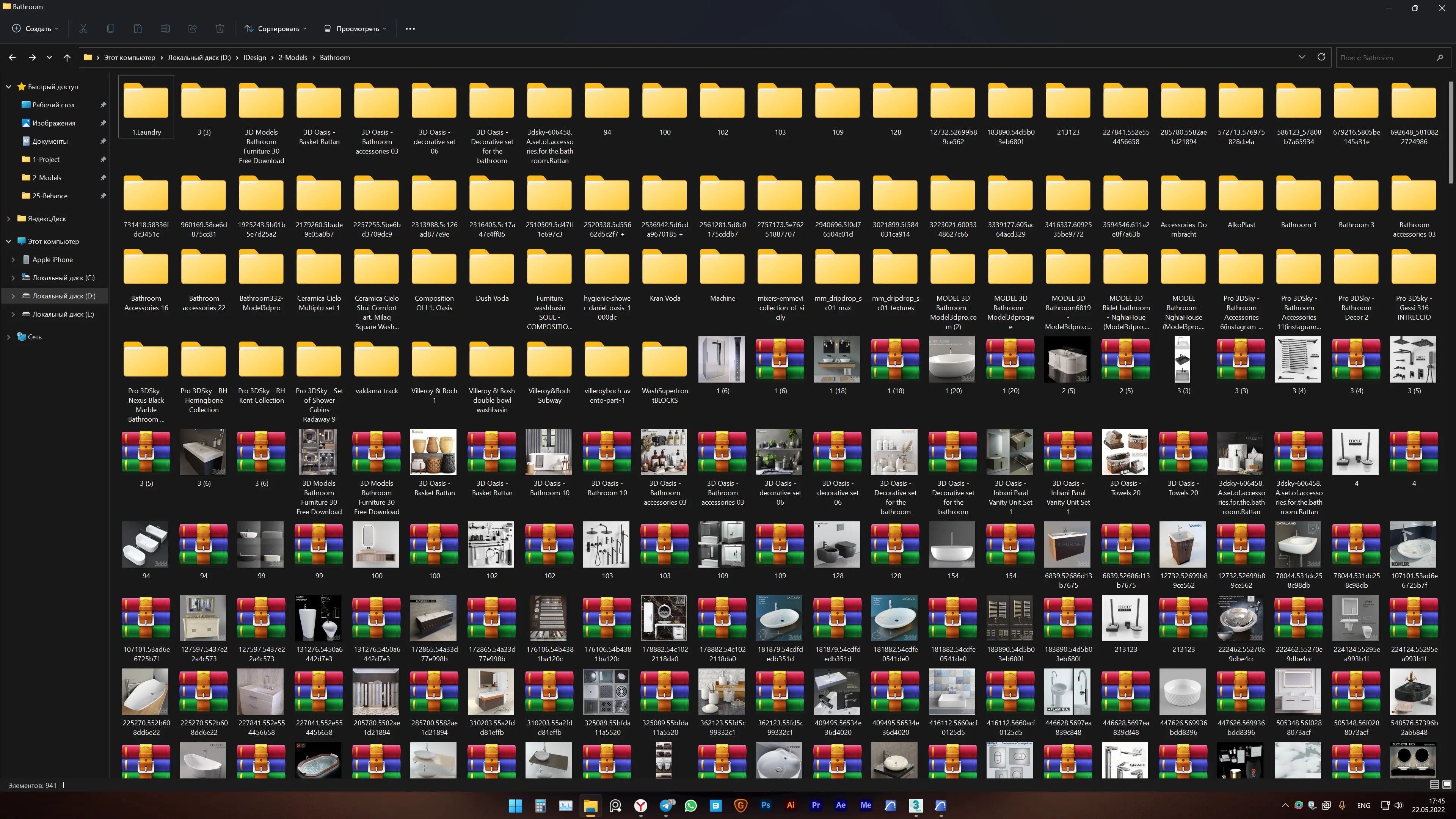Open the address bar history dropdown
The height and width of the screenshot is (819, 1456).
coord(1302,57)
